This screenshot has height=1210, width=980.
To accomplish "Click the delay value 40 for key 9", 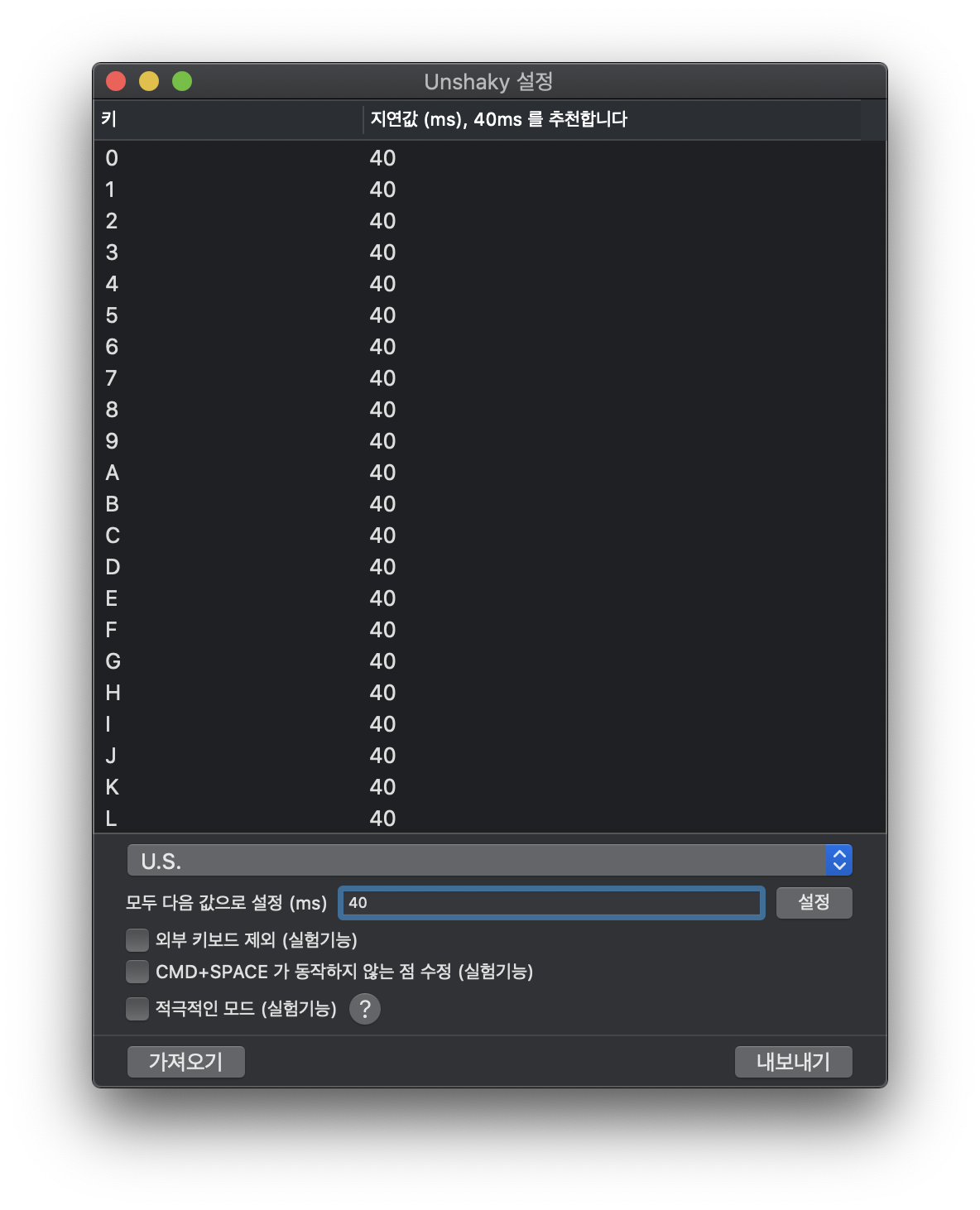I will (382, 441).
